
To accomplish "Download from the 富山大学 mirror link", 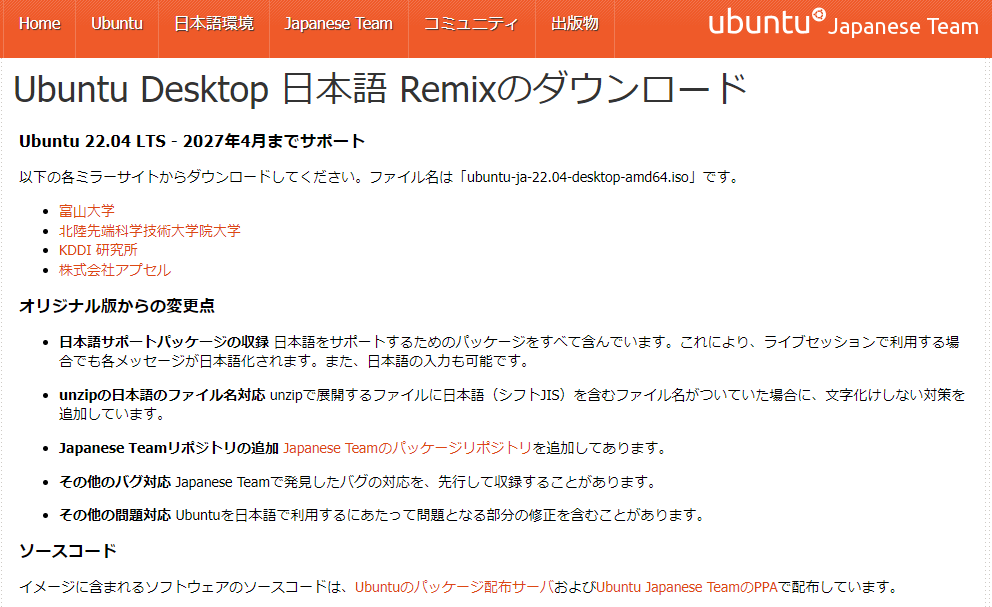I will 87,211.
